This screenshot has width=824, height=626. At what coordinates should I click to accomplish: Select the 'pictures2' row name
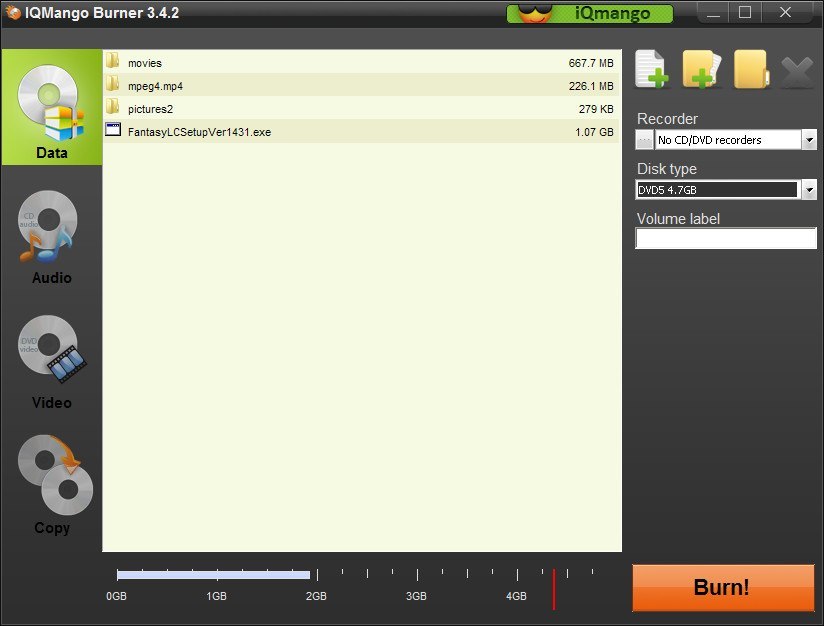pyautogui.click(x=150, y=109)
